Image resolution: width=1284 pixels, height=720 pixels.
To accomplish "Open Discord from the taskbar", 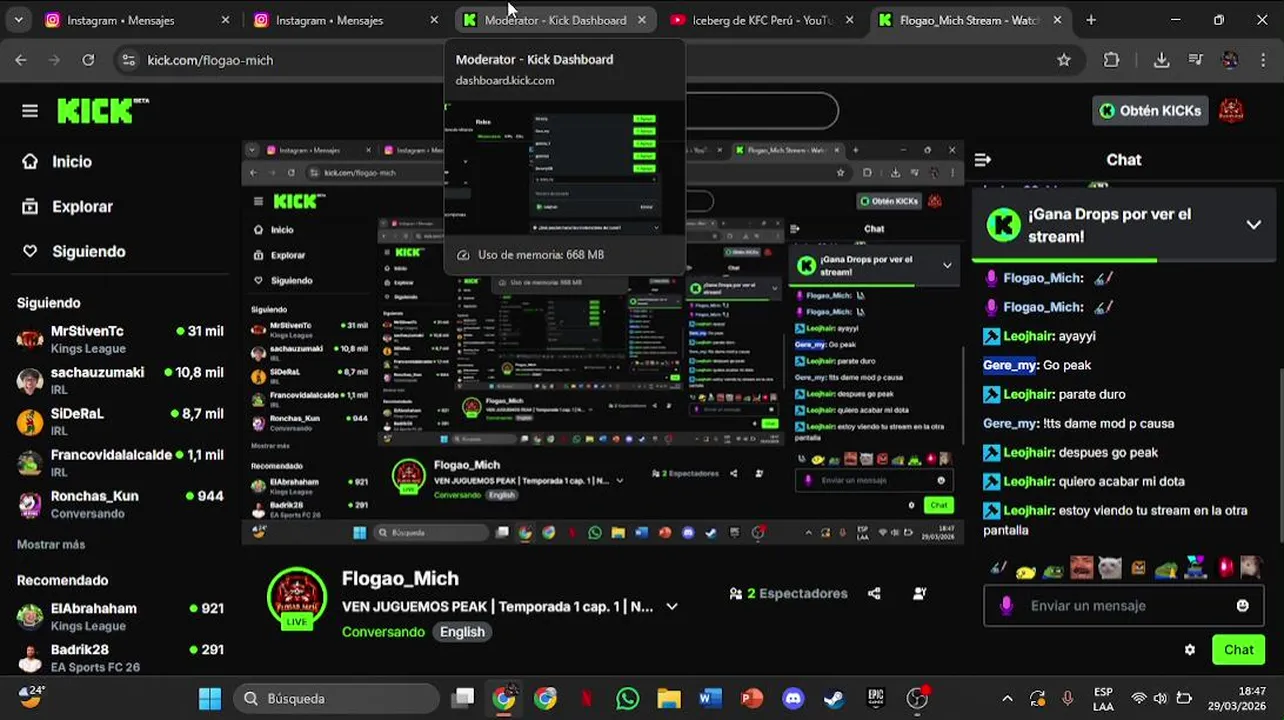I will (793, 698).
